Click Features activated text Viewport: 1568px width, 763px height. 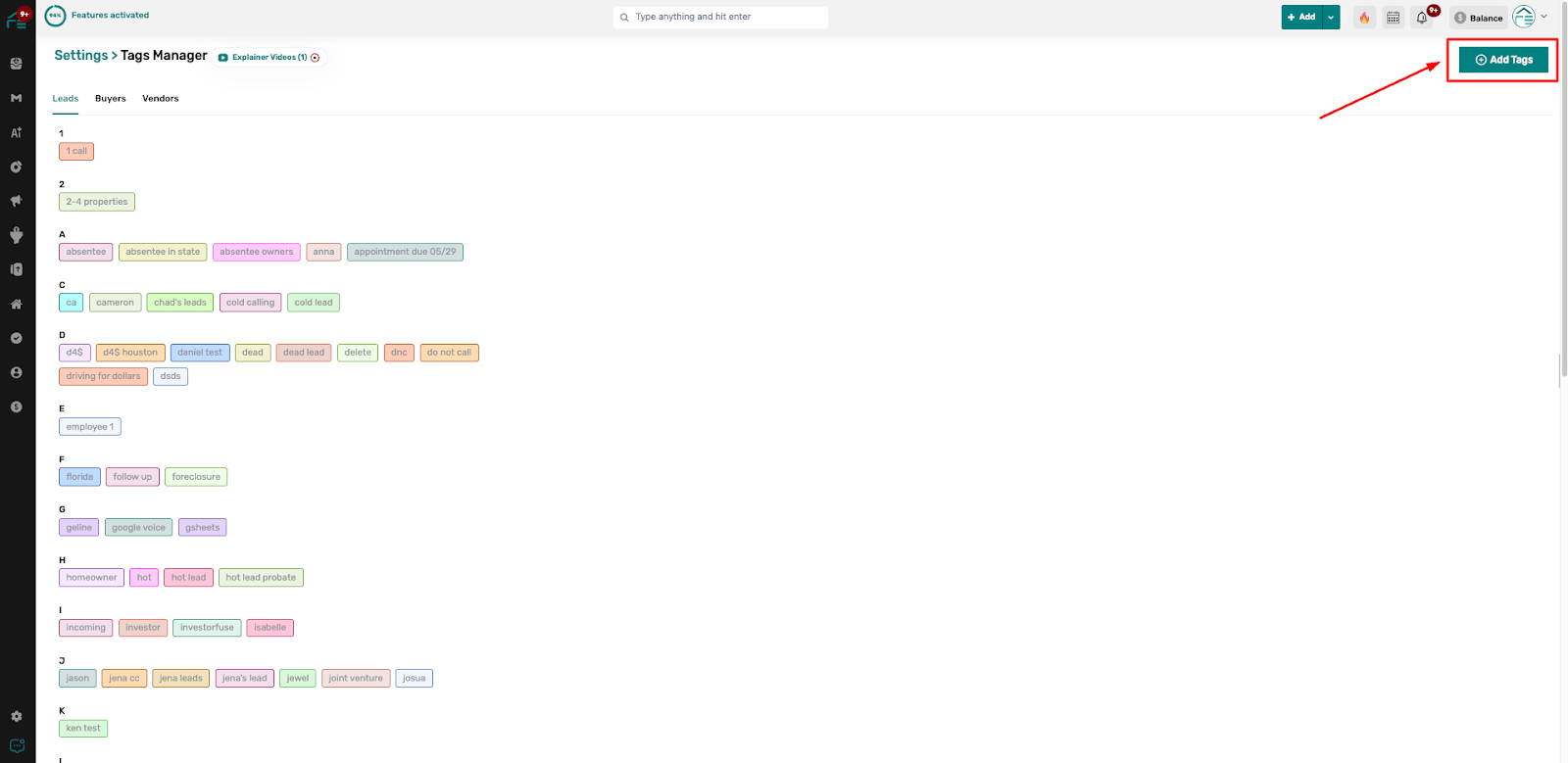pos(110,16)
